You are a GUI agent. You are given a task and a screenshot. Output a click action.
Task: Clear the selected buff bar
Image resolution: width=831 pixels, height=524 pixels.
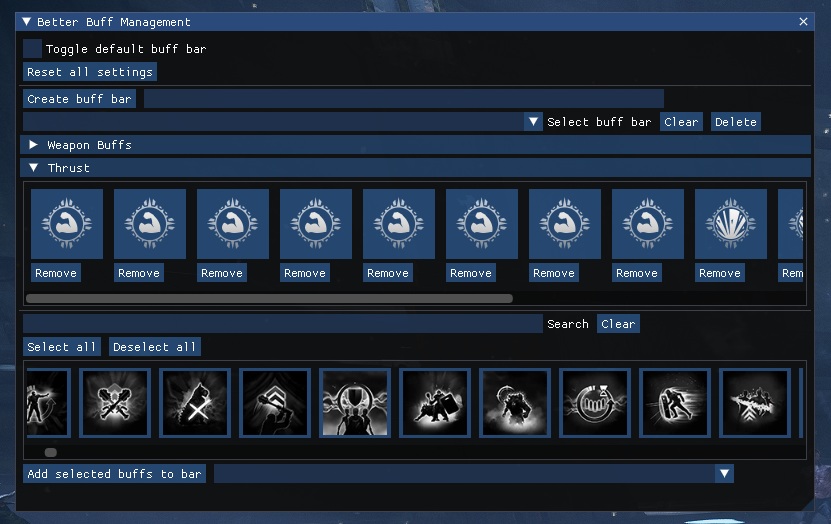pyautogui.click(x=681, y=121)
